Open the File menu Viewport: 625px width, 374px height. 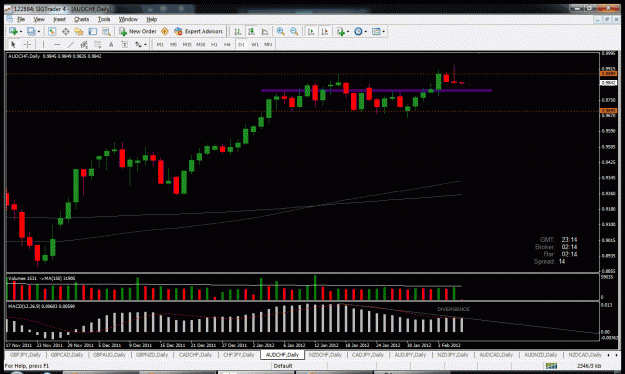pos(21,19)
